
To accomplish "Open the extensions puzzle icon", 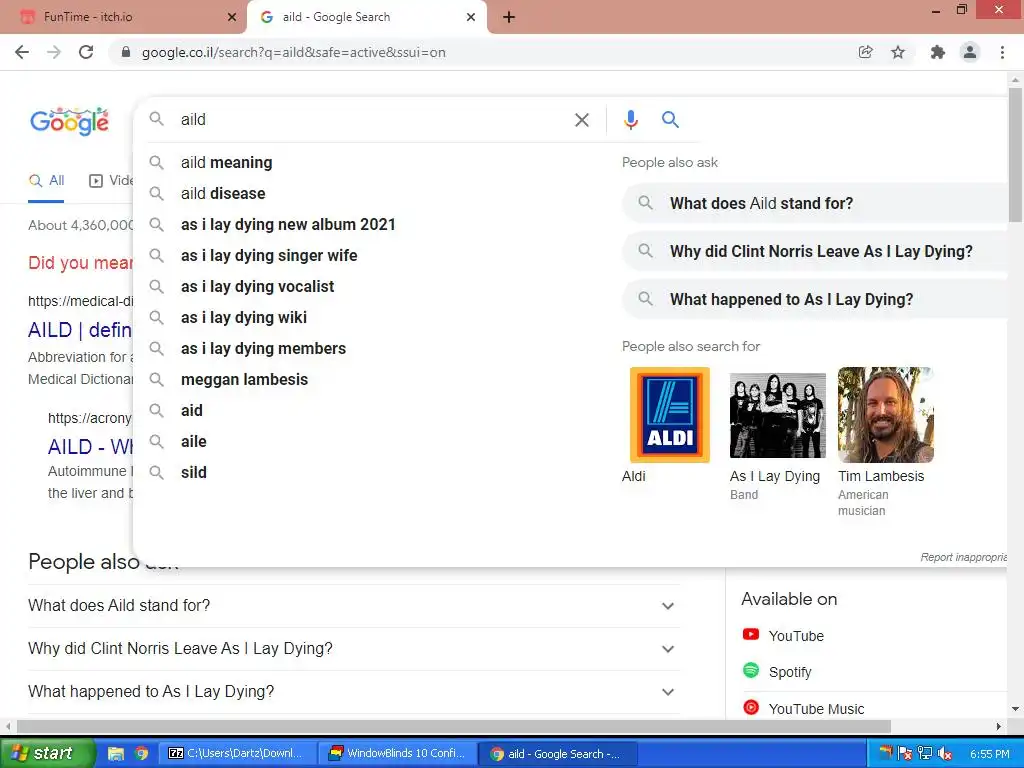I will [x=937, y=52].
